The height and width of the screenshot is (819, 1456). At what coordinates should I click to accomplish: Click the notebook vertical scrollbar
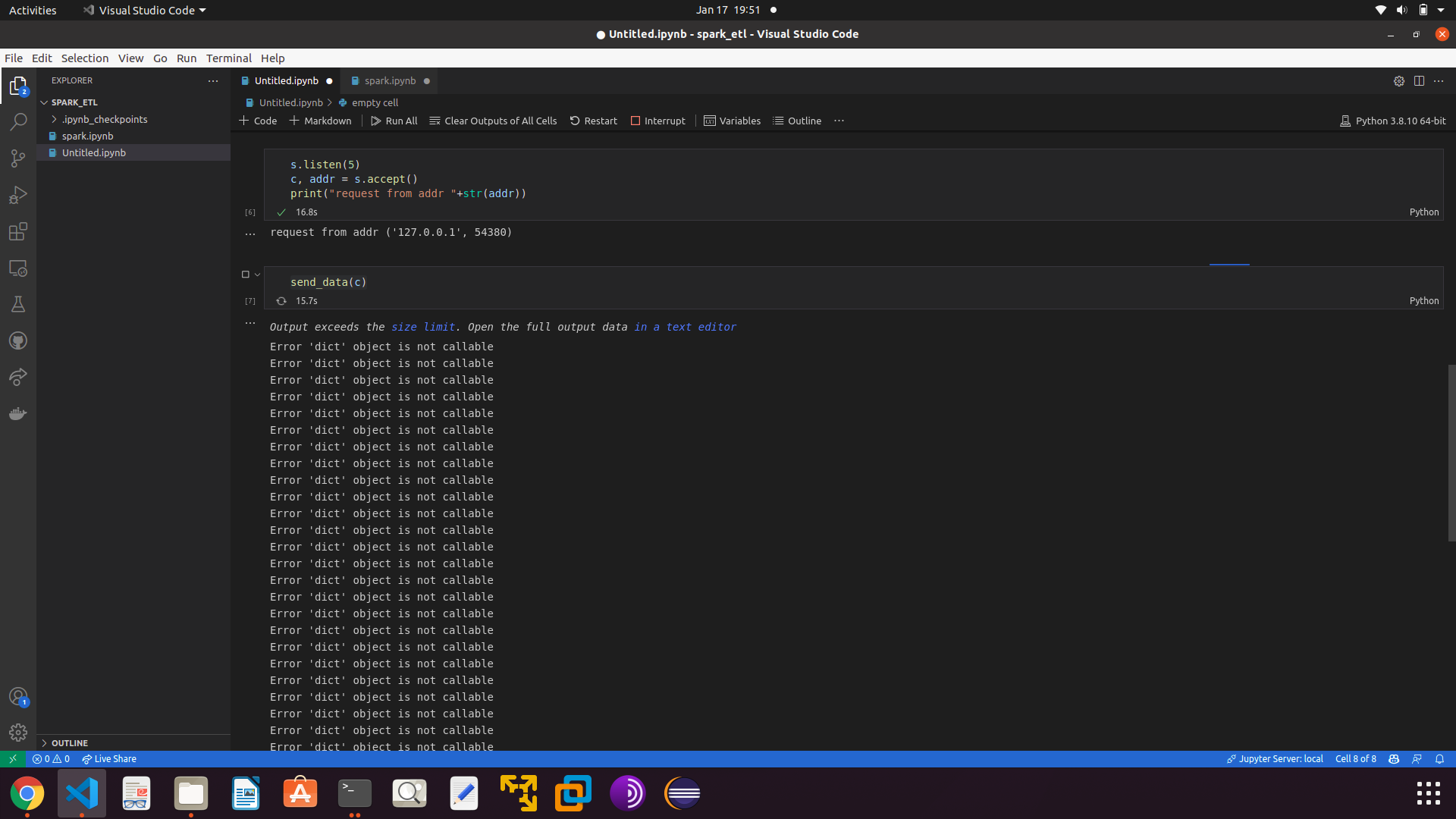tap(1451, 452)
